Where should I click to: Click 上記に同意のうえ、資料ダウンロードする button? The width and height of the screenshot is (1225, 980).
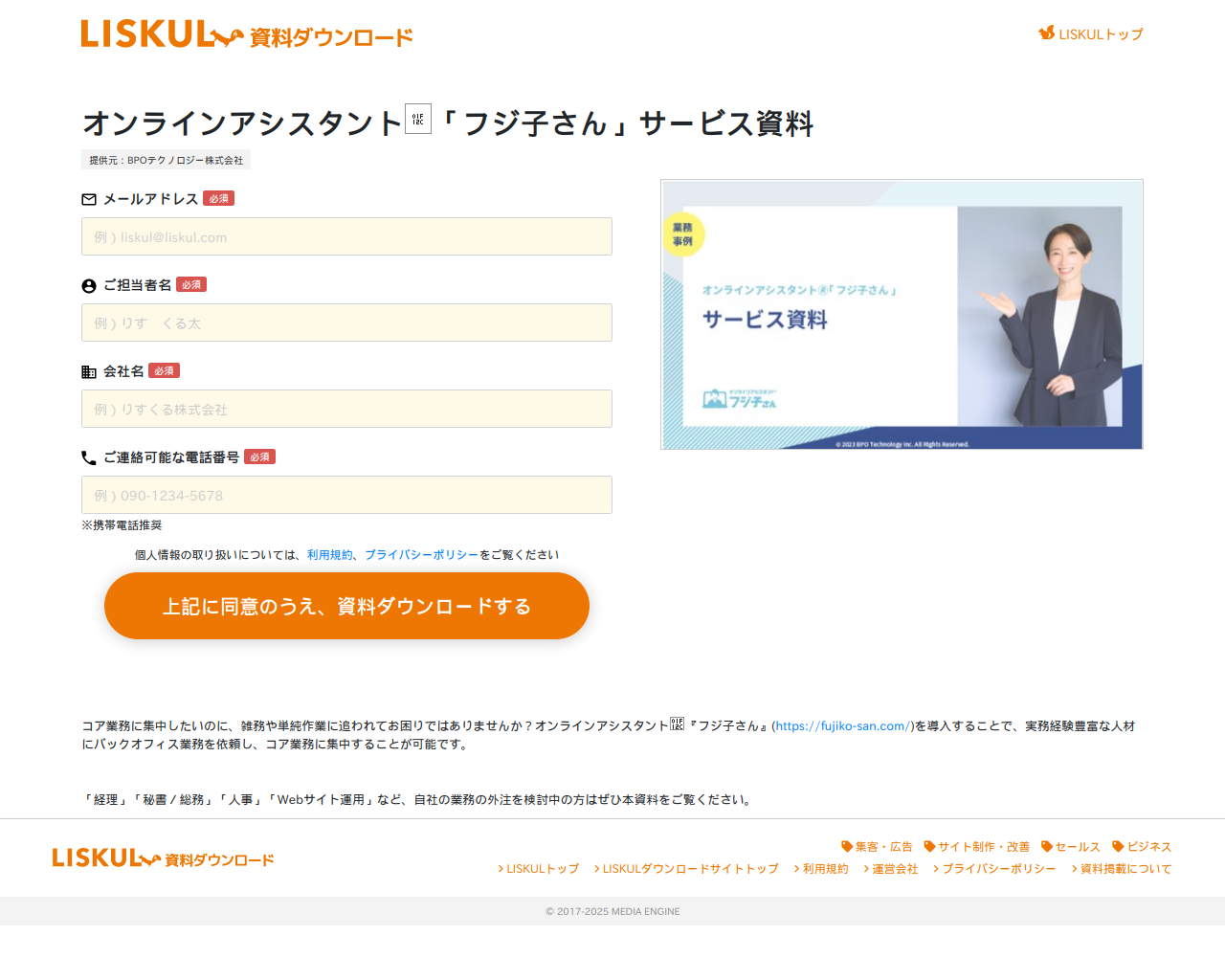pyautogui.click(x=346, y=606)
